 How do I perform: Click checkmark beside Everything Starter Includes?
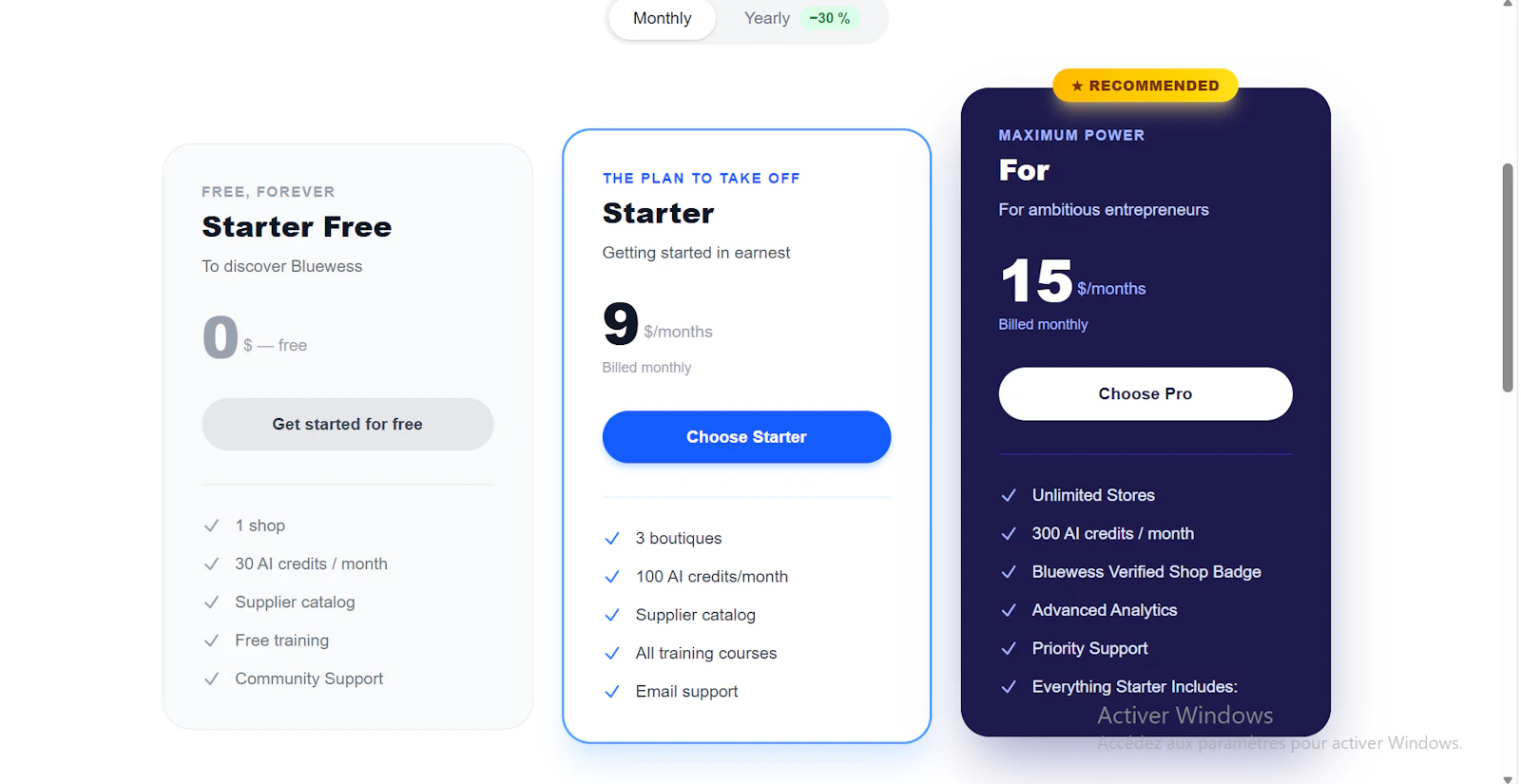pos(1009,687)
